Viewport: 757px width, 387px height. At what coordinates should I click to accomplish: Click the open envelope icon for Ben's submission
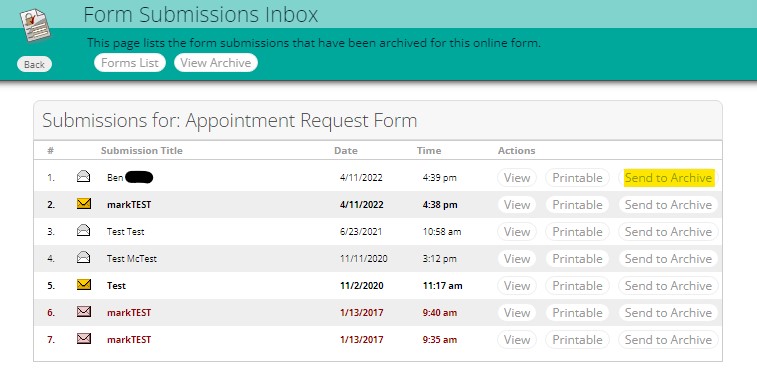(84, 177)
